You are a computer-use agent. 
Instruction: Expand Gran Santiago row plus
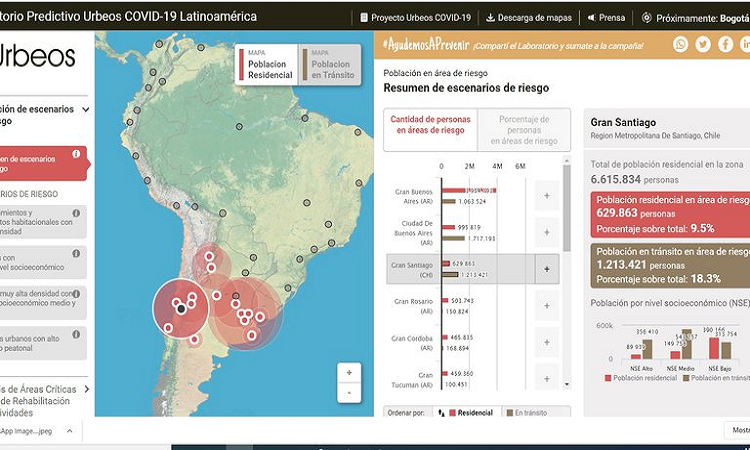(547, 269)
